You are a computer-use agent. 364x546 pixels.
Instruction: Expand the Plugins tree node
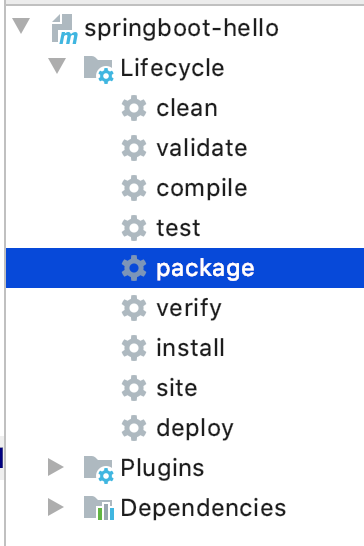point(56,467)
